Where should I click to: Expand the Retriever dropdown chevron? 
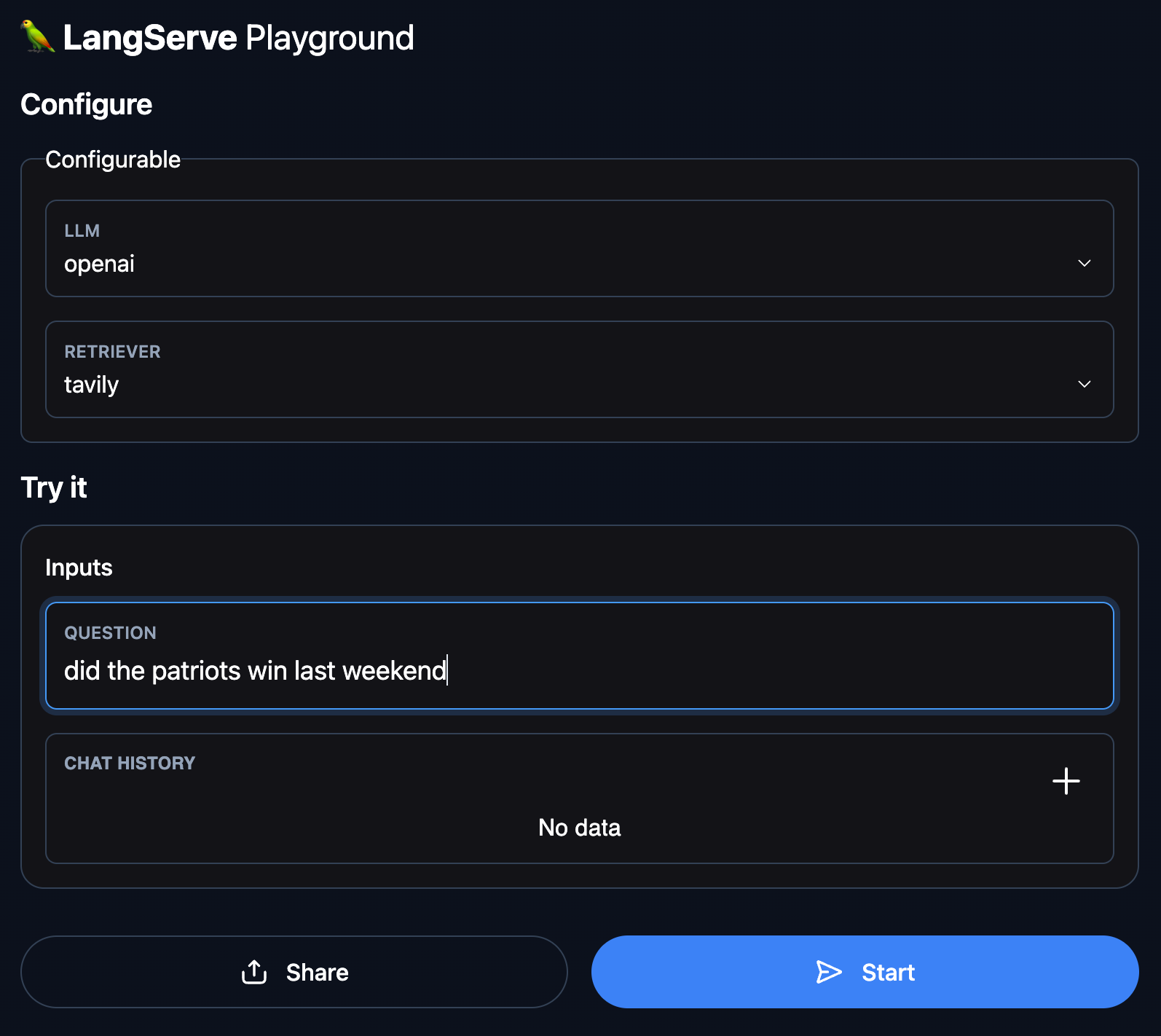tap(1084, 384)
